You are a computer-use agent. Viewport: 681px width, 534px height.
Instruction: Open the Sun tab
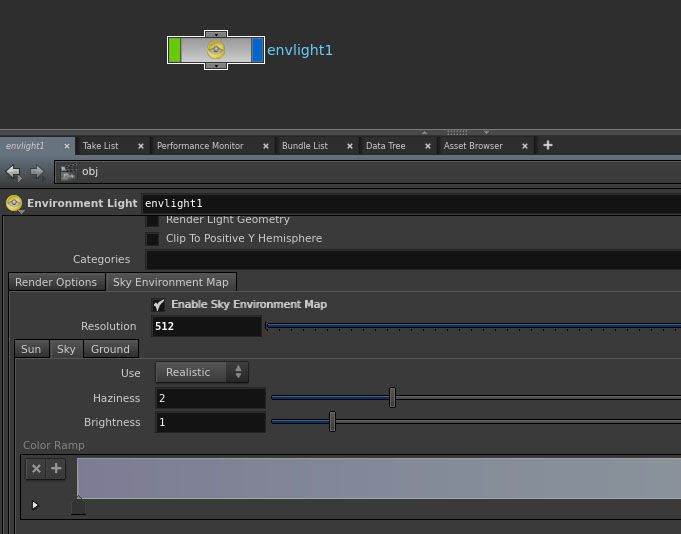point(31,349)
